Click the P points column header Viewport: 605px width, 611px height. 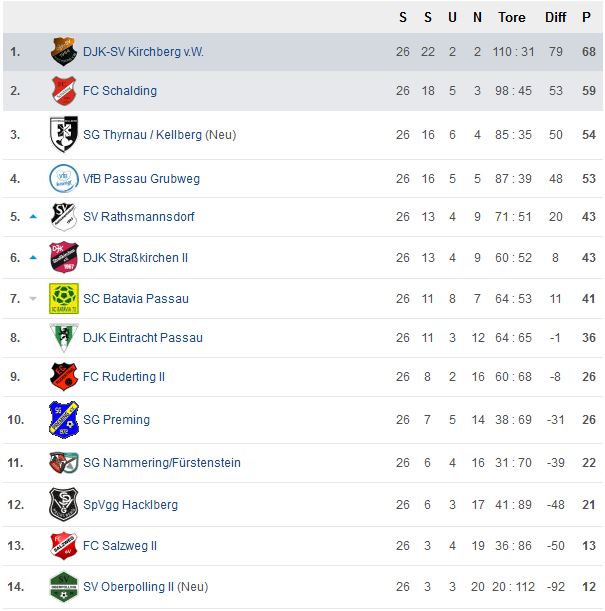pos(586,18)
